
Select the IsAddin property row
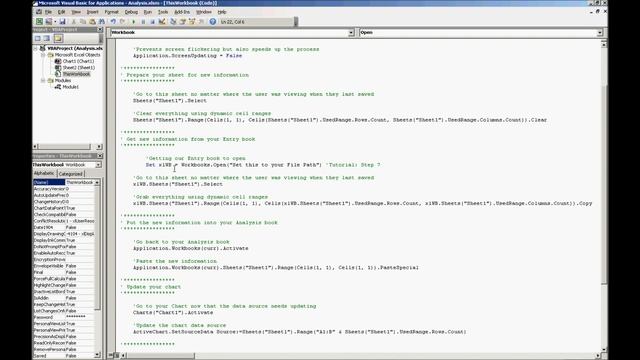pos(64,298)
